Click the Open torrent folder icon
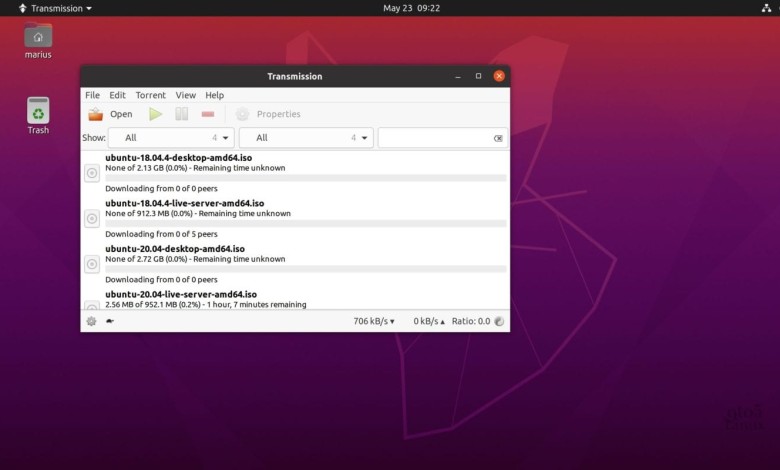 [x=96, y=114]
